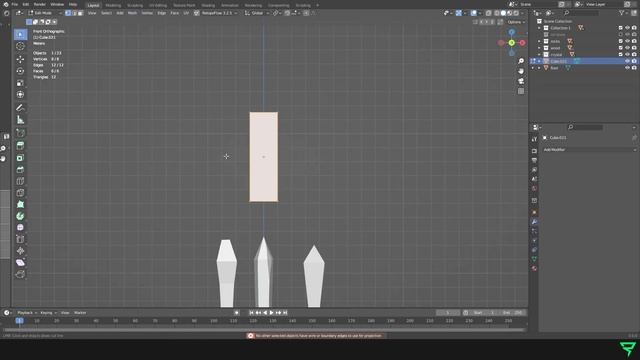Expand the wood collection in outliner
Viewport: 640px width, 360px height.
point(539,48)
